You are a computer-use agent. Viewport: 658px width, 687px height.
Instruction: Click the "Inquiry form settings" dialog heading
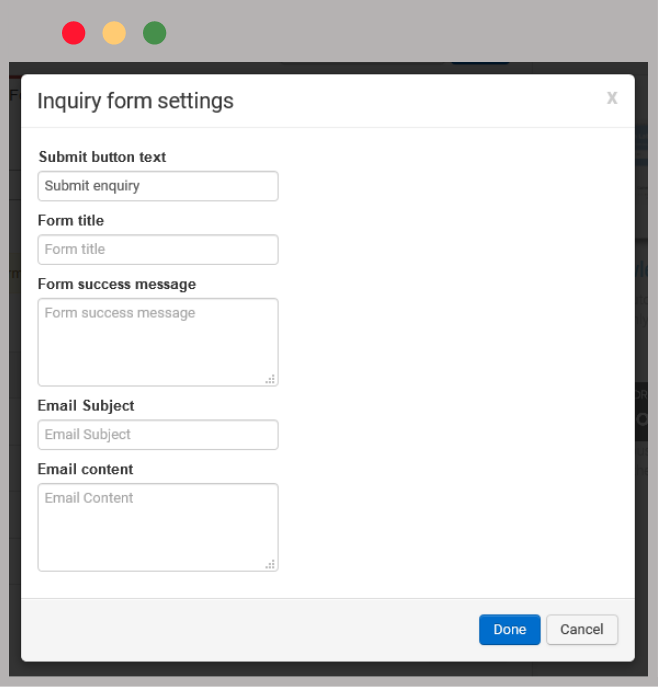click(135, 101)
